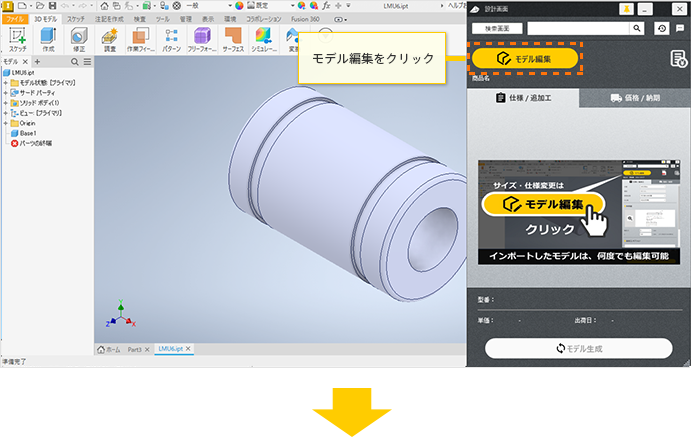
Task: Expand the モデル状態 [プライマリ] tree node
Action: pos(5,83)
